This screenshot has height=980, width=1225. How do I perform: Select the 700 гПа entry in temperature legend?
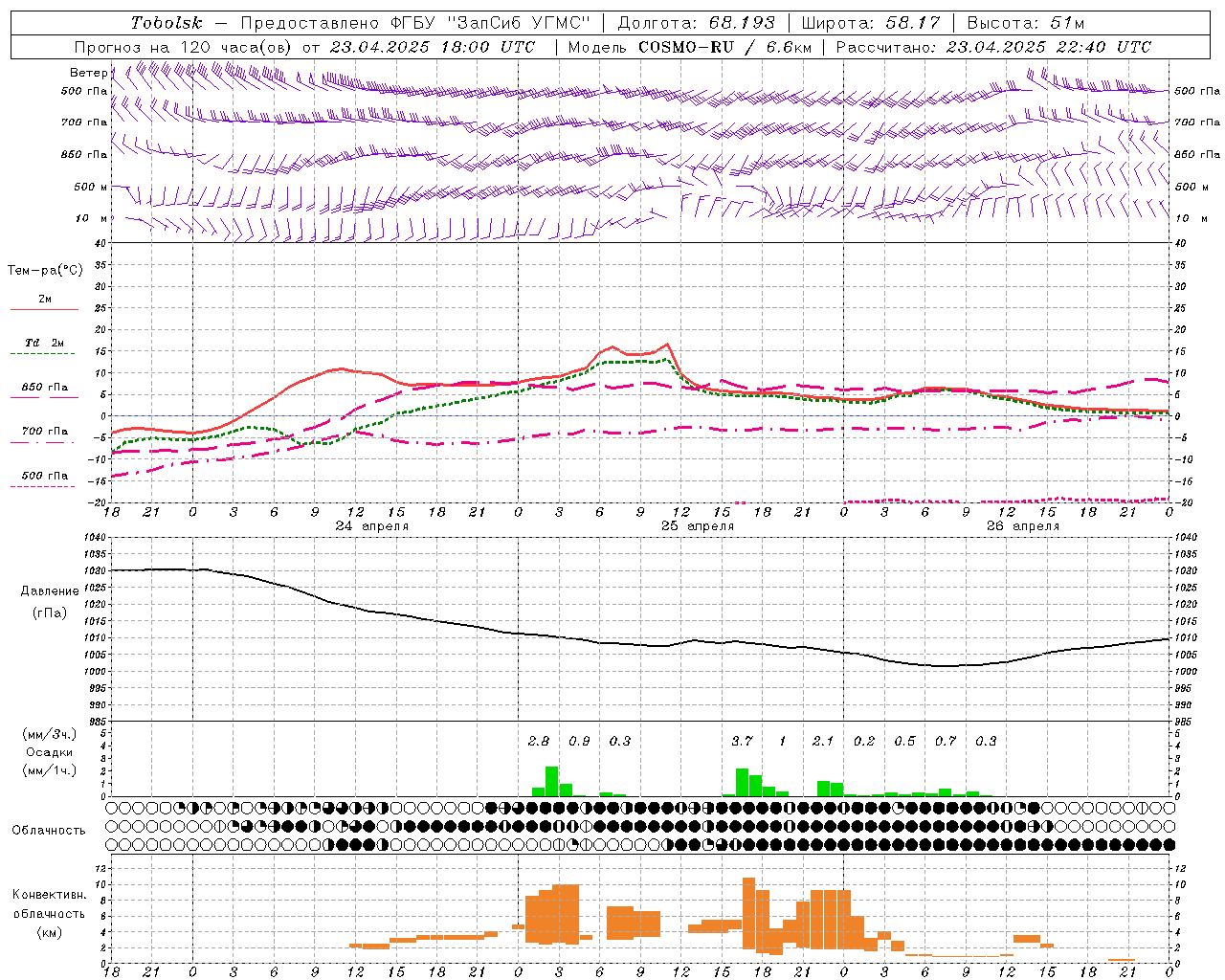pyautogui.click(x=45, y=432)
